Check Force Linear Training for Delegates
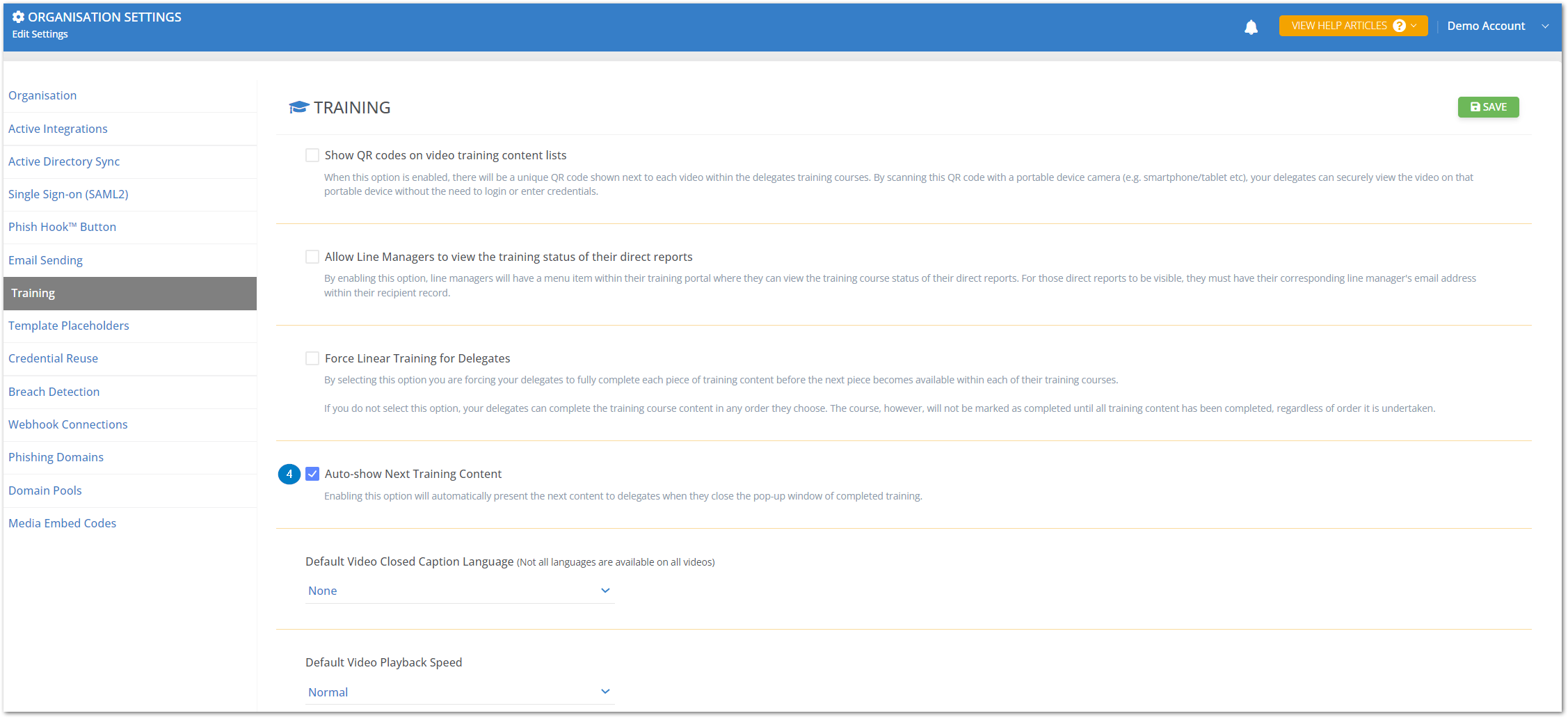The image size is (1568, 718). [x=312, y=358]
